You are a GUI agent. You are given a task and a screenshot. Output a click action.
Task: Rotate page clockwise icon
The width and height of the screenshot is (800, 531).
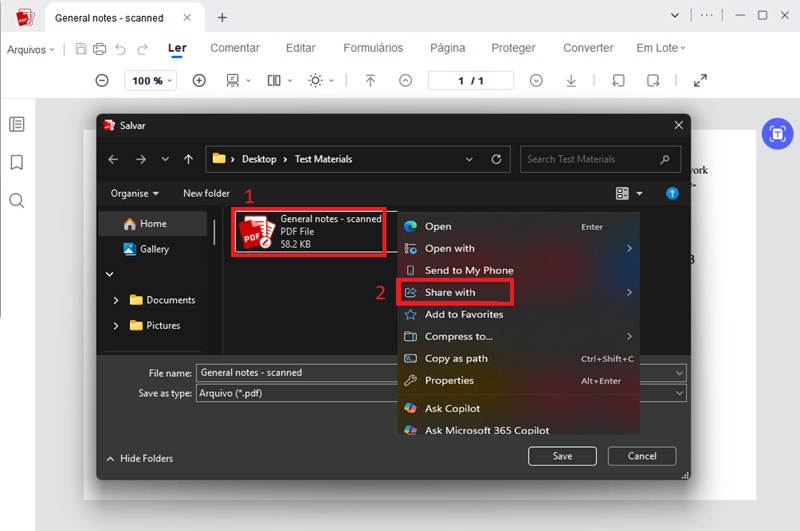[x=653, y=80]
